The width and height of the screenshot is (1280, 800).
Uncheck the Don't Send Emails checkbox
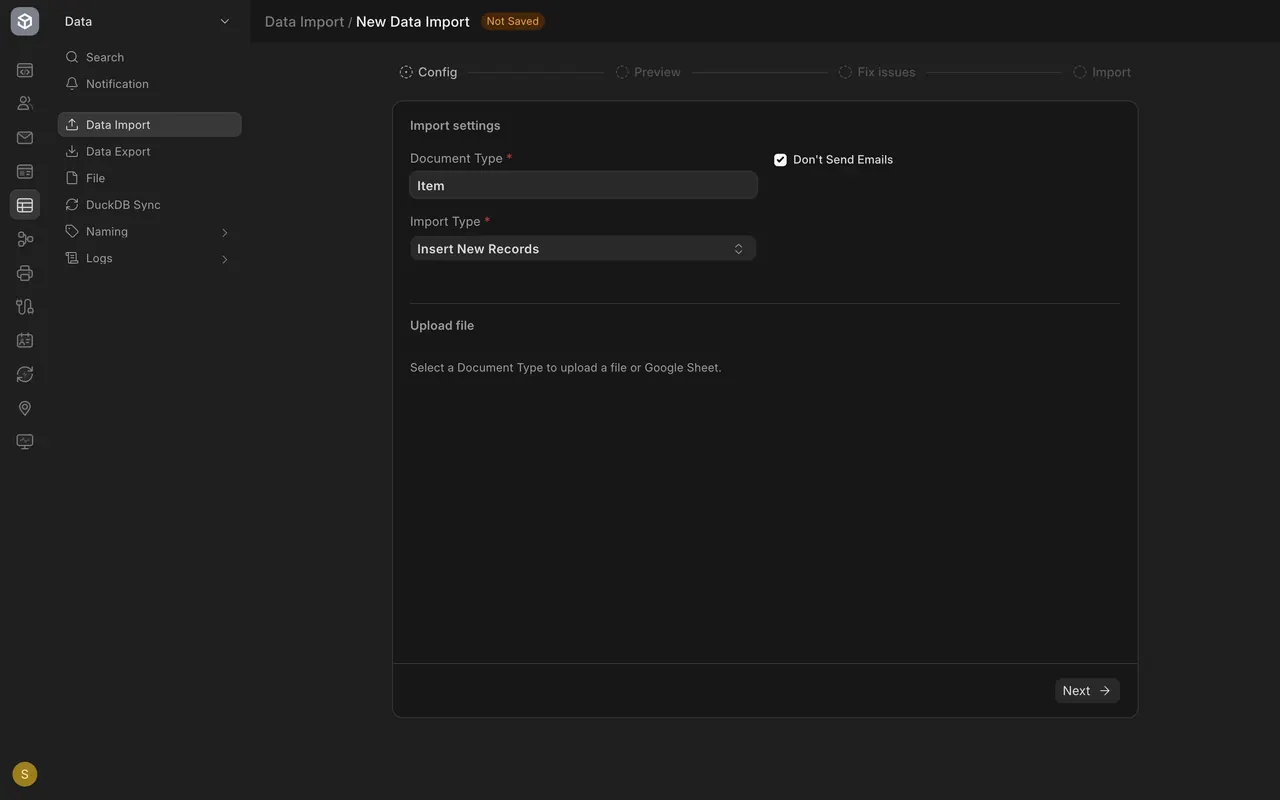(x=780, y=160)
